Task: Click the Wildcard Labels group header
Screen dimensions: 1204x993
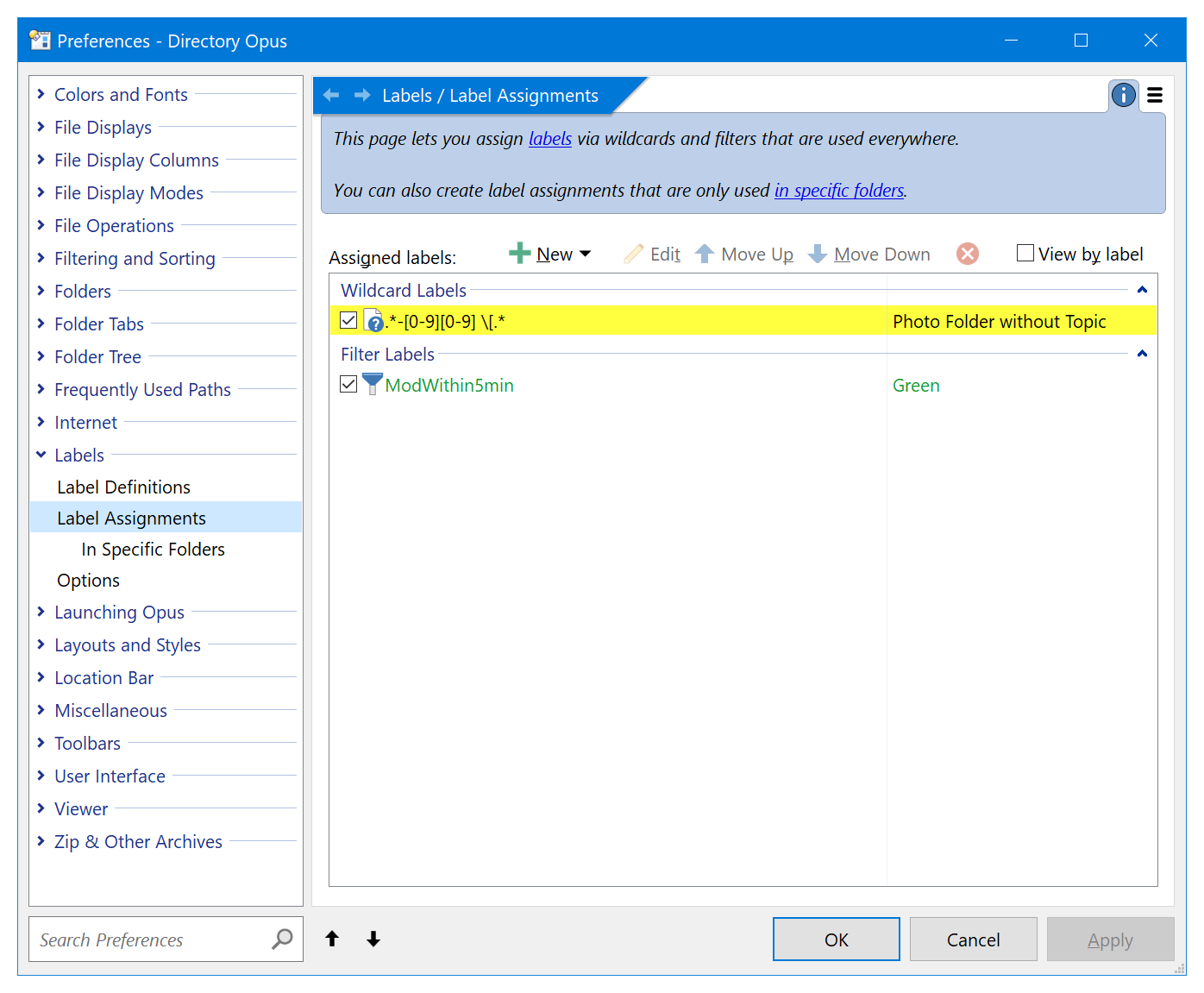Action: pos(404,290)
